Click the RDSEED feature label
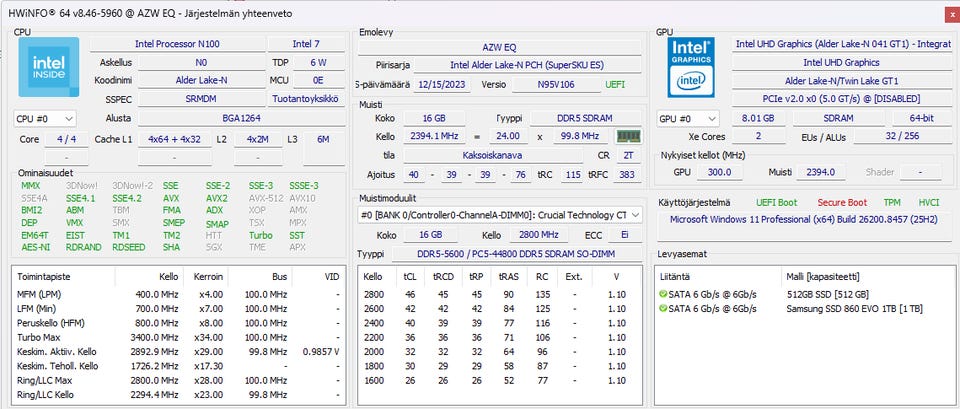 [129, 247]
